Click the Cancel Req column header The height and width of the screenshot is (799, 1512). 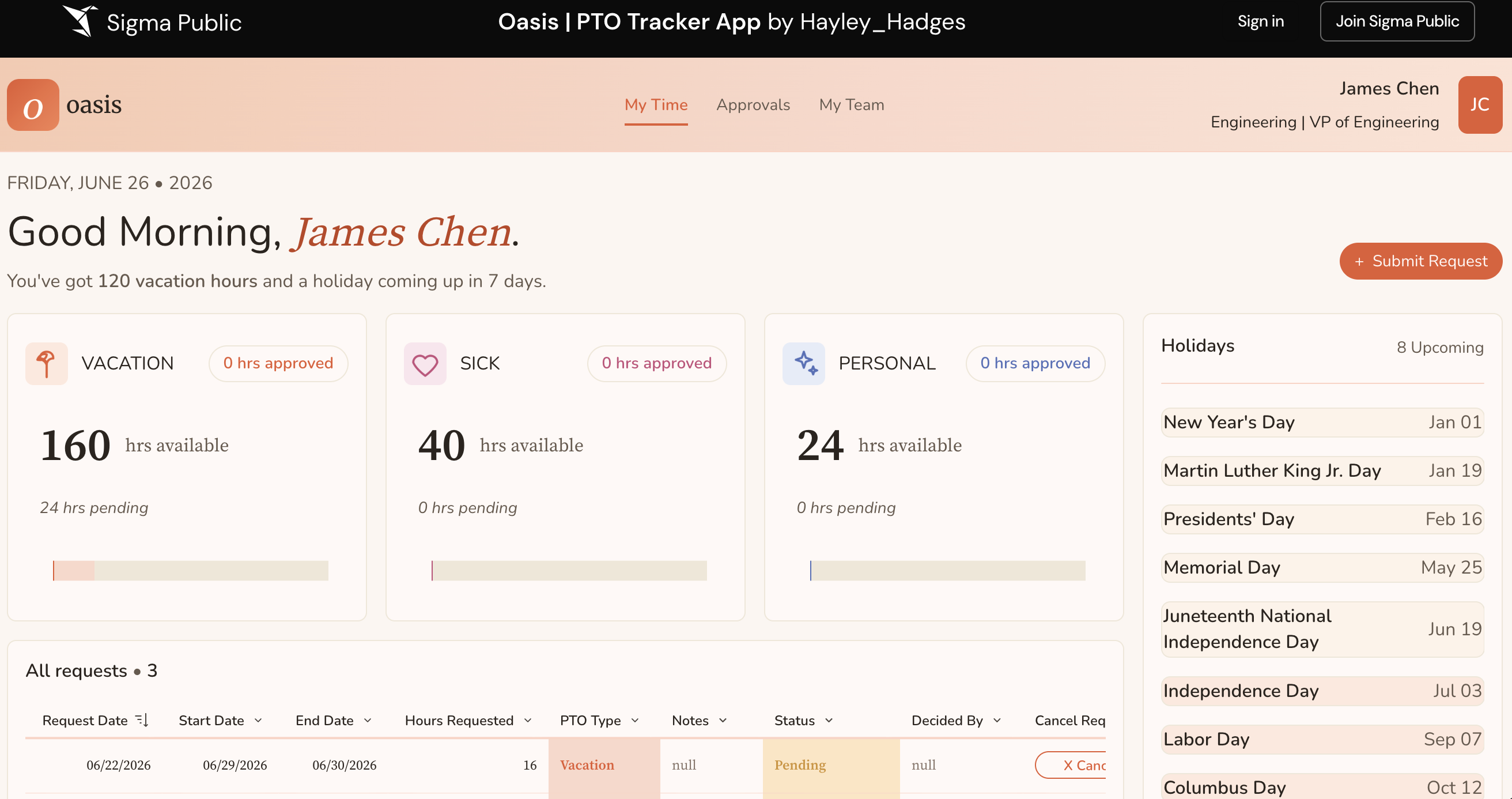point(1070,721)
